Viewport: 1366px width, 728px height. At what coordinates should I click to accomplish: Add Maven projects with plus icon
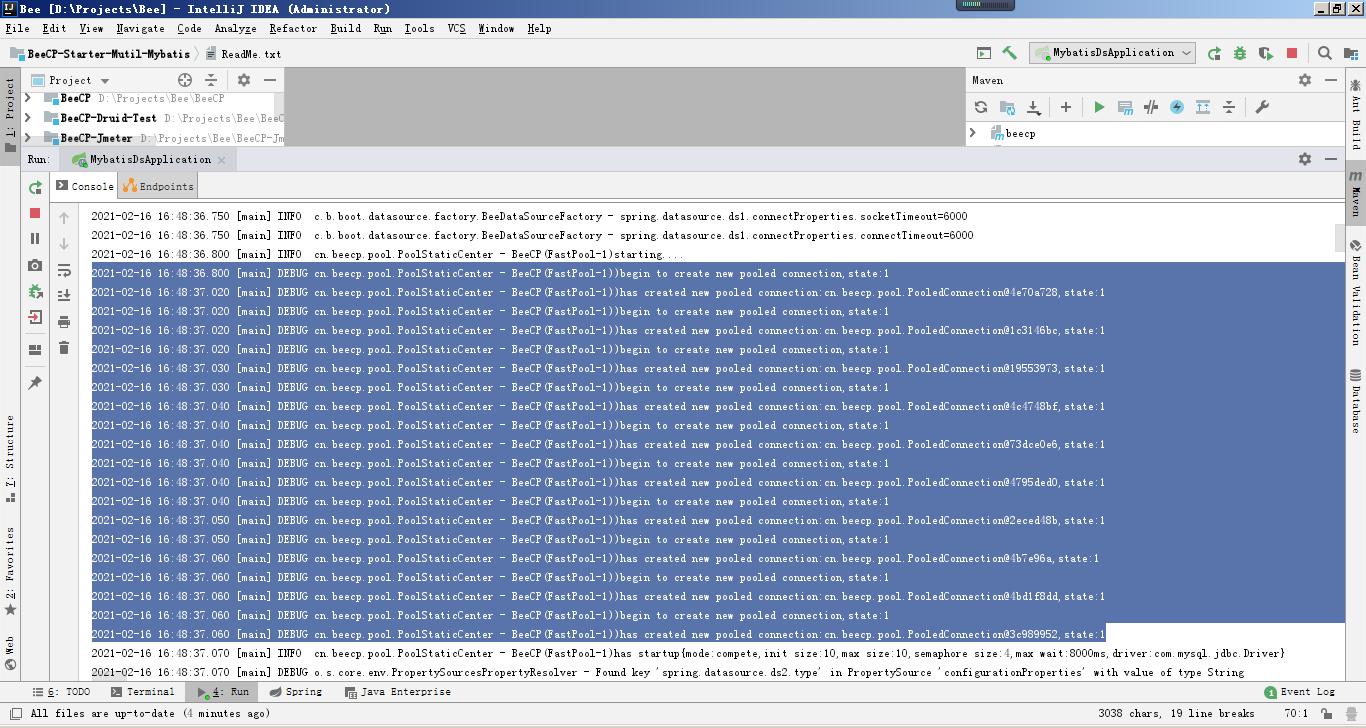pos(1066,107)
